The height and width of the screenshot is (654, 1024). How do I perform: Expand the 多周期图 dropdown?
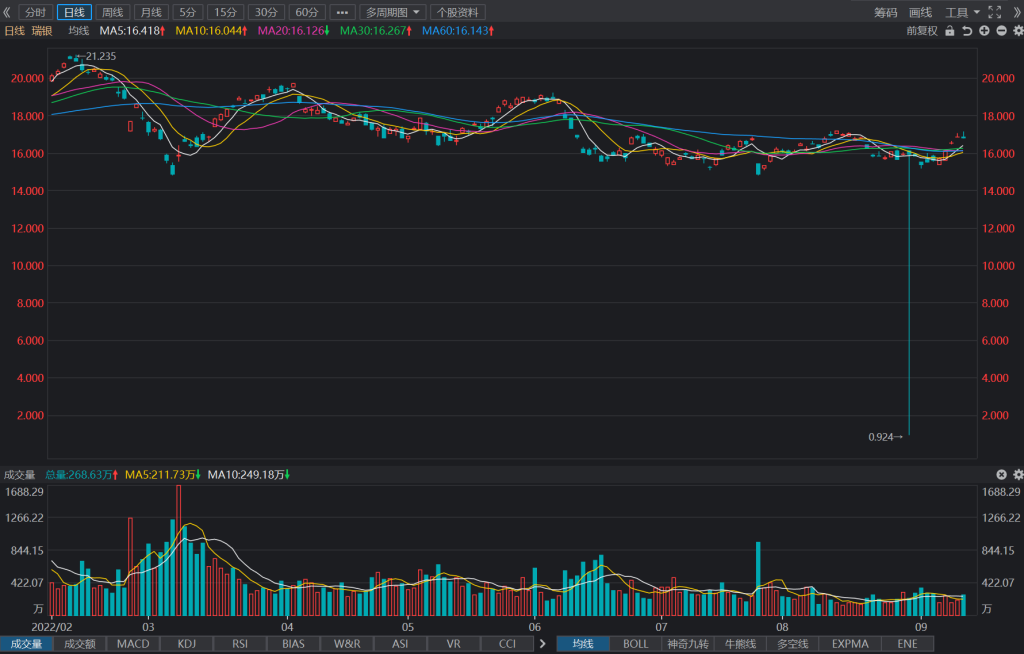(x=392, y=12)
